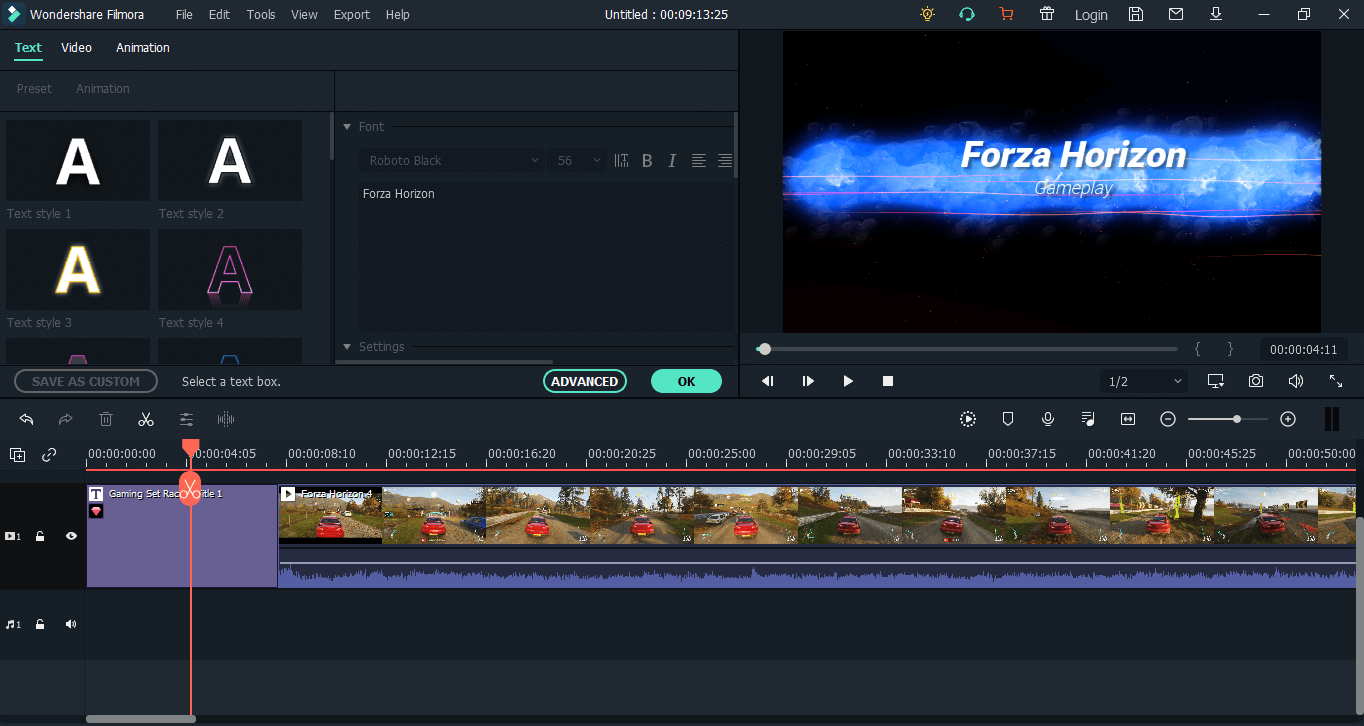Click the Forza Horizon text input box
Screen dimensions: 1364x726
point(546,255)
